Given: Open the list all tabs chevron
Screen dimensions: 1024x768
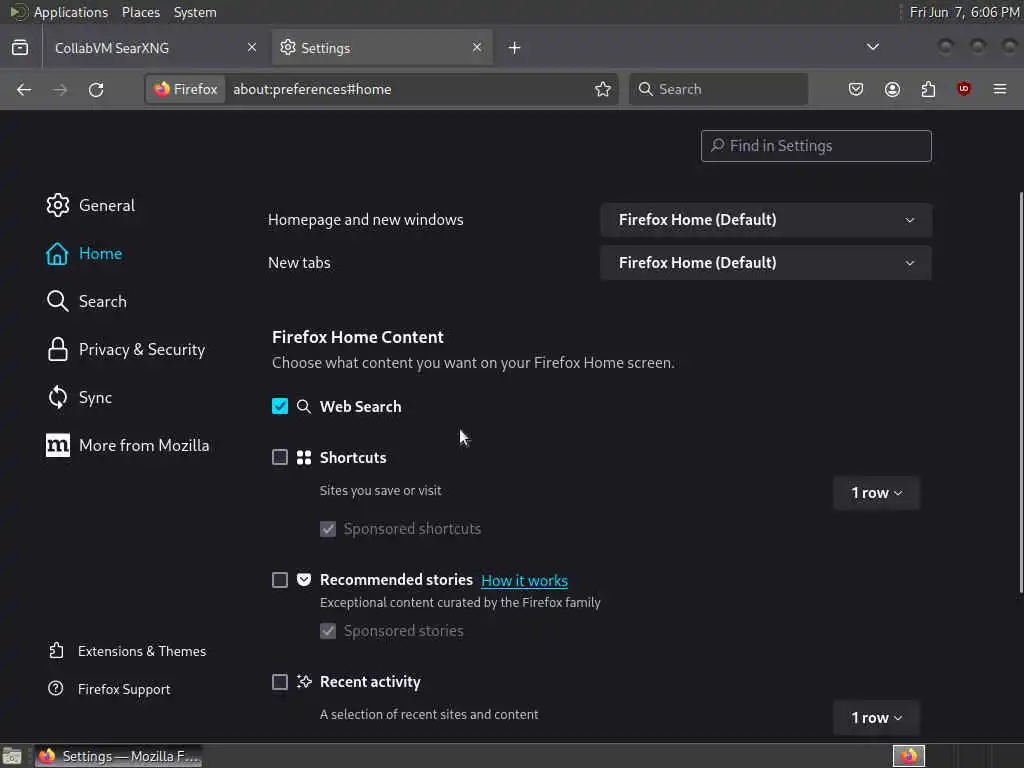Looking at the screenshot, I should 873,47.
